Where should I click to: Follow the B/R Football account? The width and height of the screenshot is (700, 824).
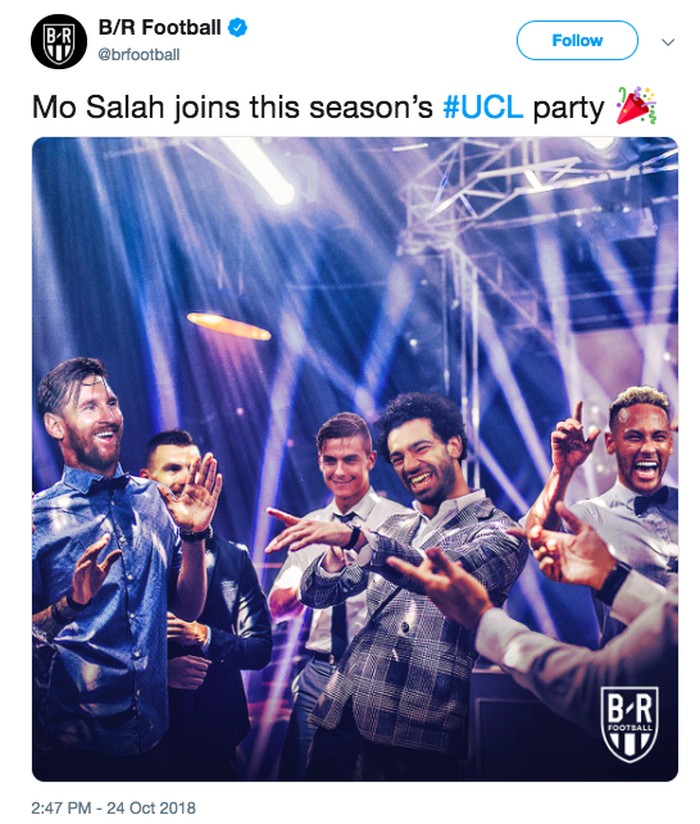click(x=577, y=40)
